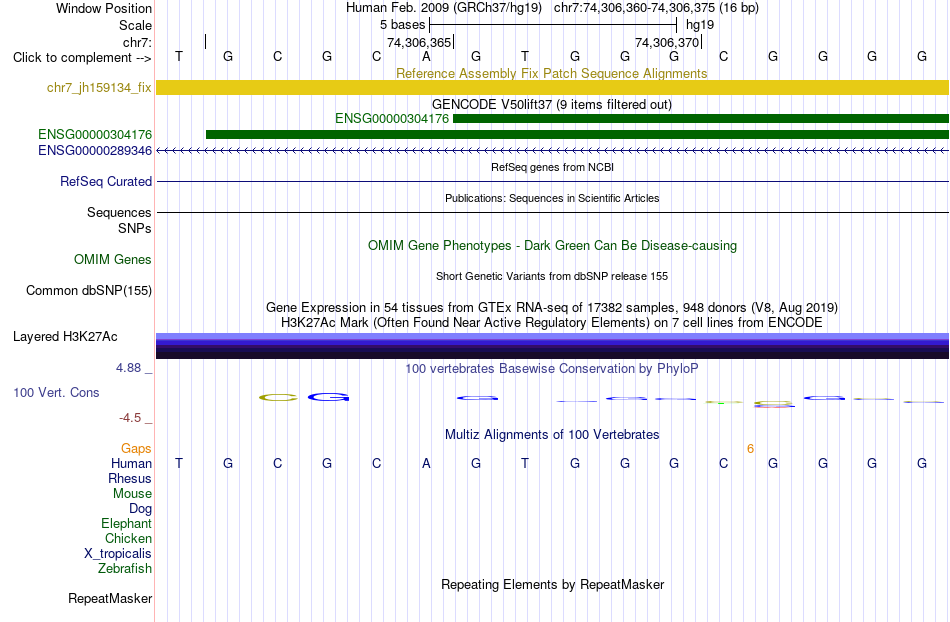Select the Rhesus species label
Viewport: 950px width, 622px height.
click(130, 478)
